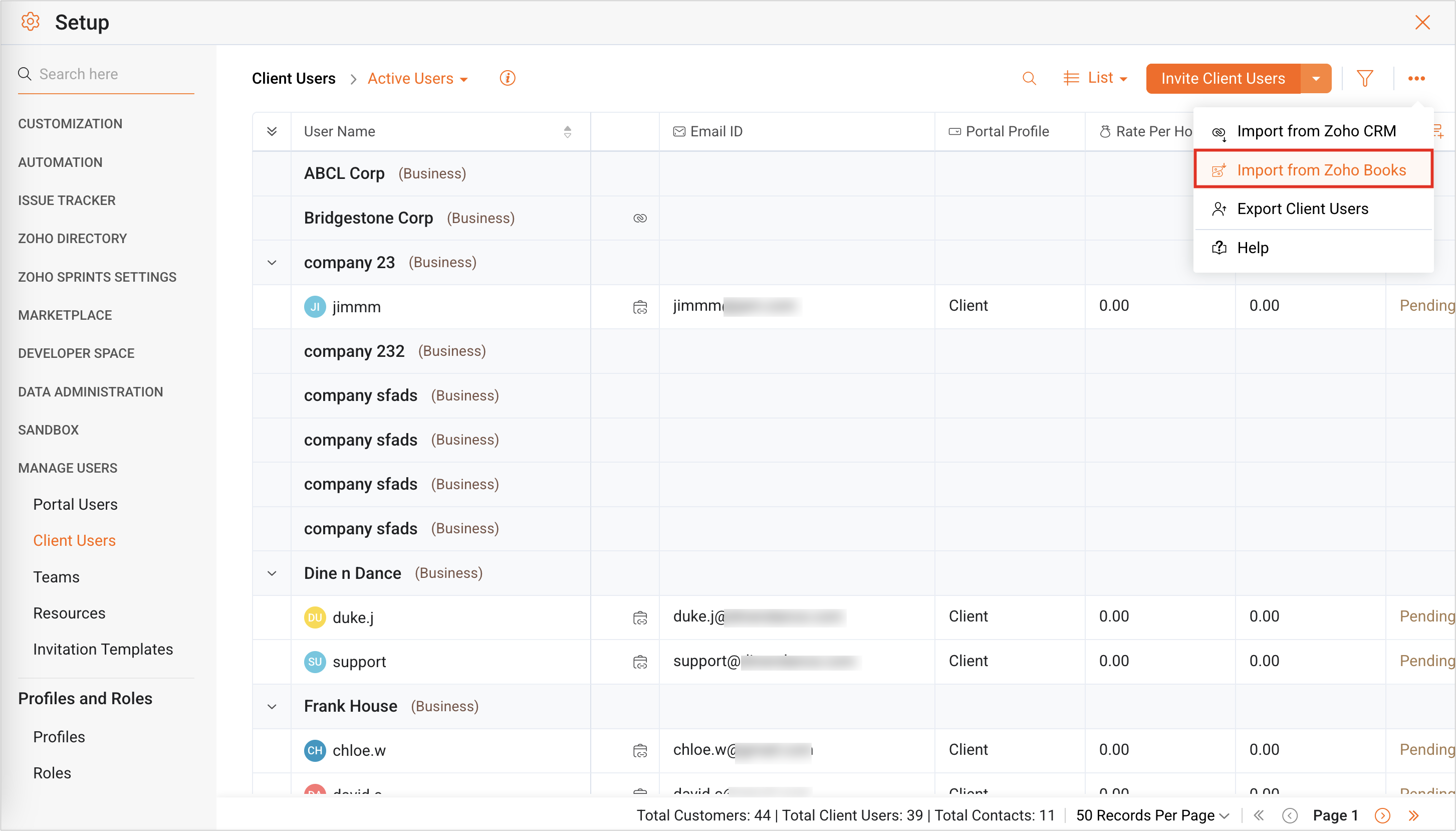Viewport: 1456px width, 831px height.
Task: Click the info icon beside Active Users
Action: point(507,78)
